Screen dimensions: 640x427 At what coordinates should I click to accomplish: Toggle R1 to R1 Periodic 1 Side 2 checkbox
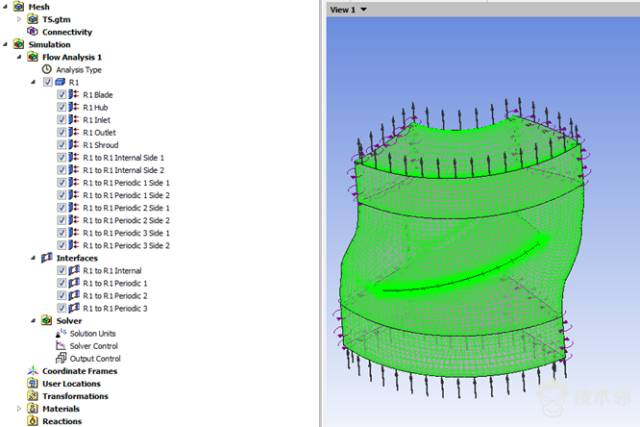tap(62, 195)
